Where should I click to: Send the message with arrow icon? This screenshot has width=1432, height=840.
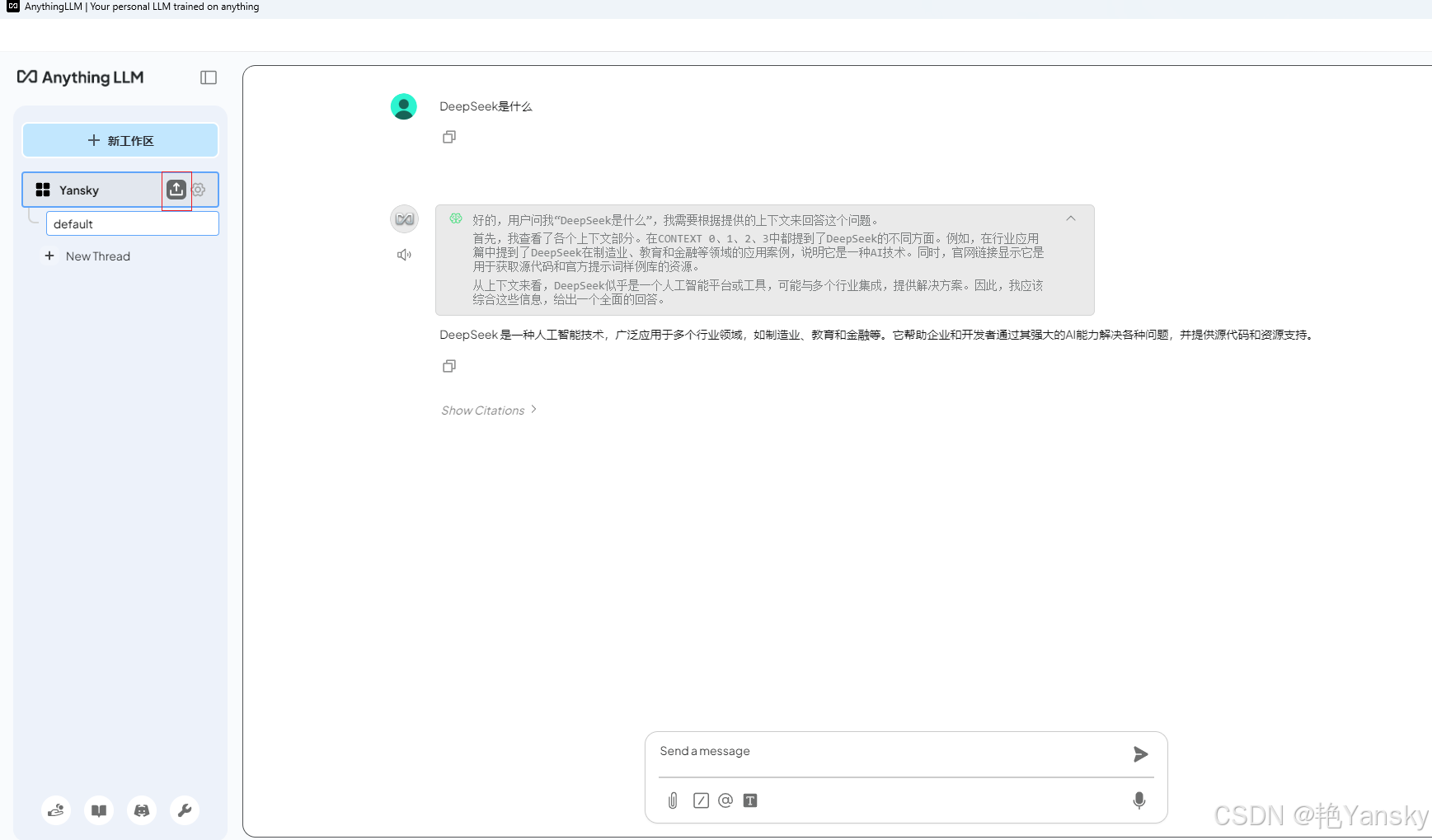point(1141,754)
